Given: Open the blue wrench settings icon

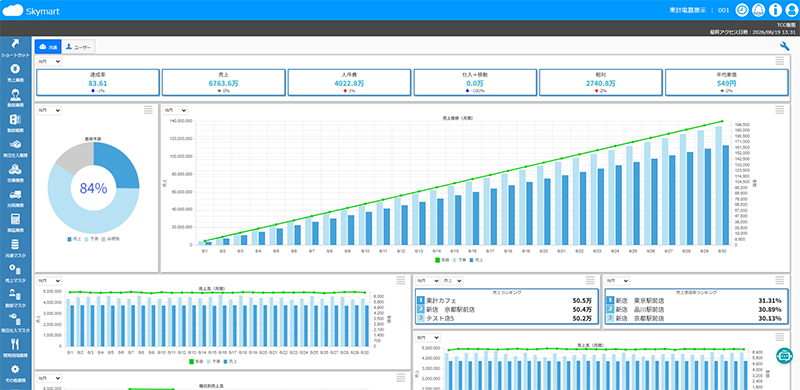Looking at the screenshot, I should [785, 46].
